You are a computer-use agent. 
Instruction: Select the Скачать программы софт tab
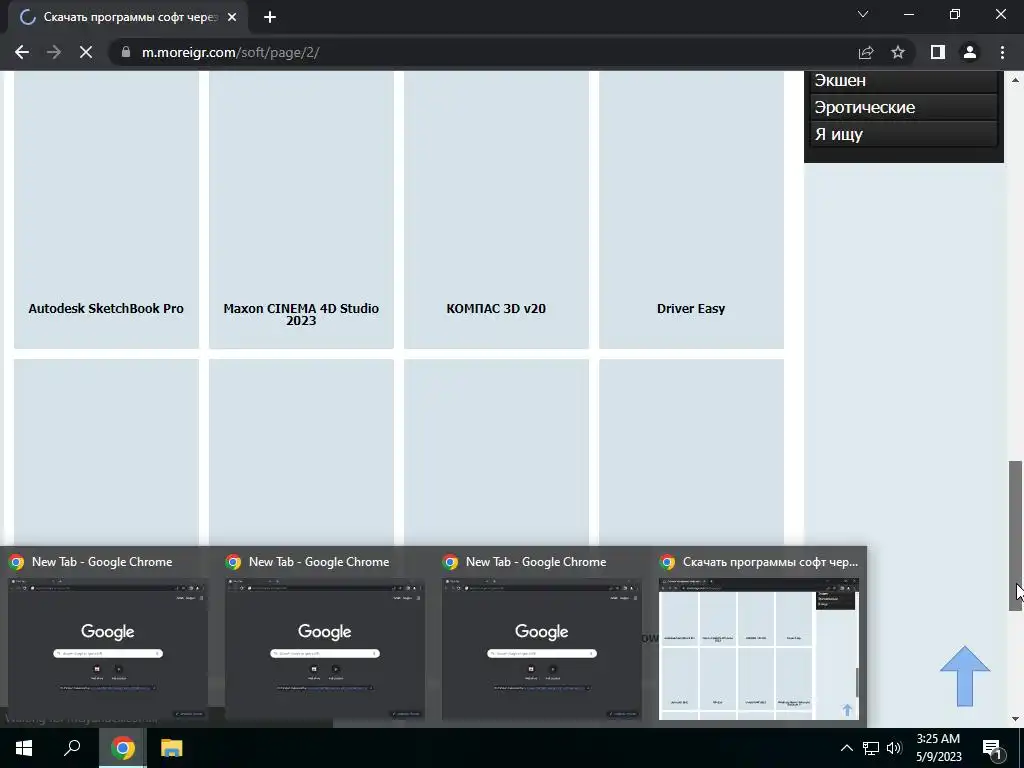click(x=128, y=17)
